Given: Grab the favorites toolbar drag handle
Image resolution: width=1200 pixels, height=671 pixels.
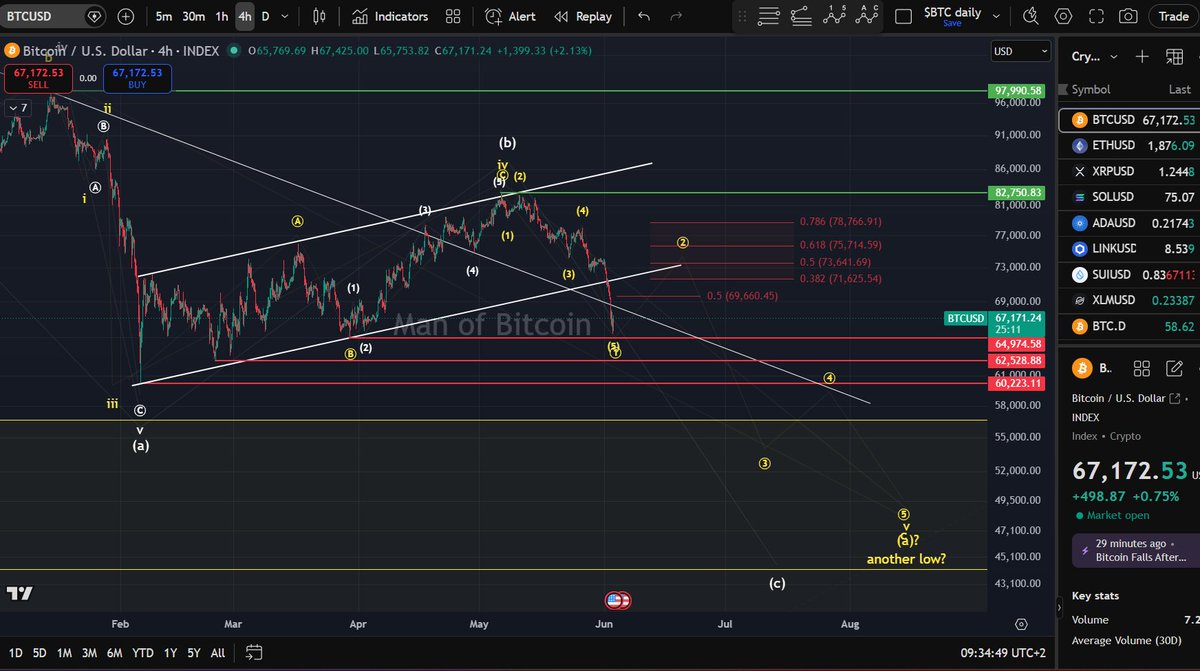Looking at the screenshot, I should [x=741, y=16].
